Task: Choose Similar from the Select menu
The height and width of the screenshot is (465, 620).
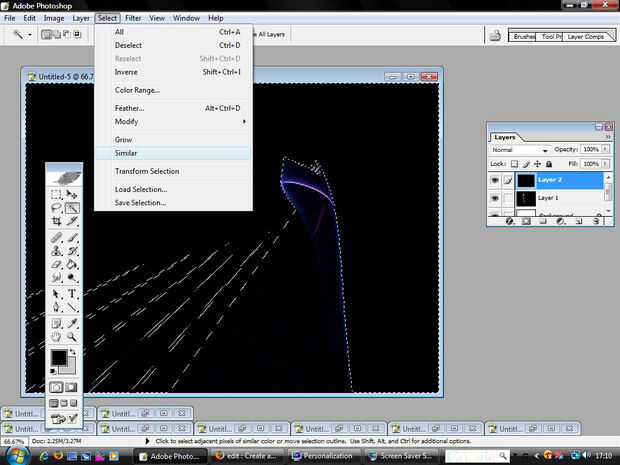Action: pos(126,153)
